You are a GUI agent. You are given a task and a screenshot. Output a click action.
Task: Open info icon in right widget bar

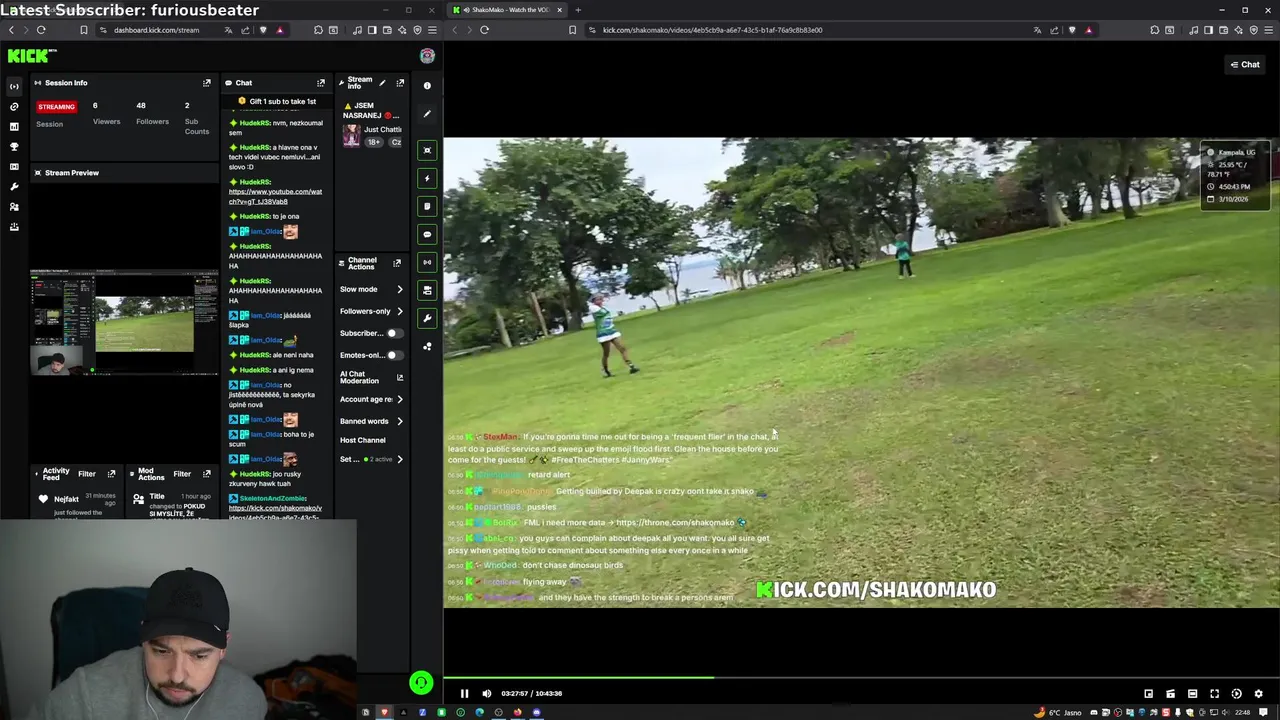427,86
